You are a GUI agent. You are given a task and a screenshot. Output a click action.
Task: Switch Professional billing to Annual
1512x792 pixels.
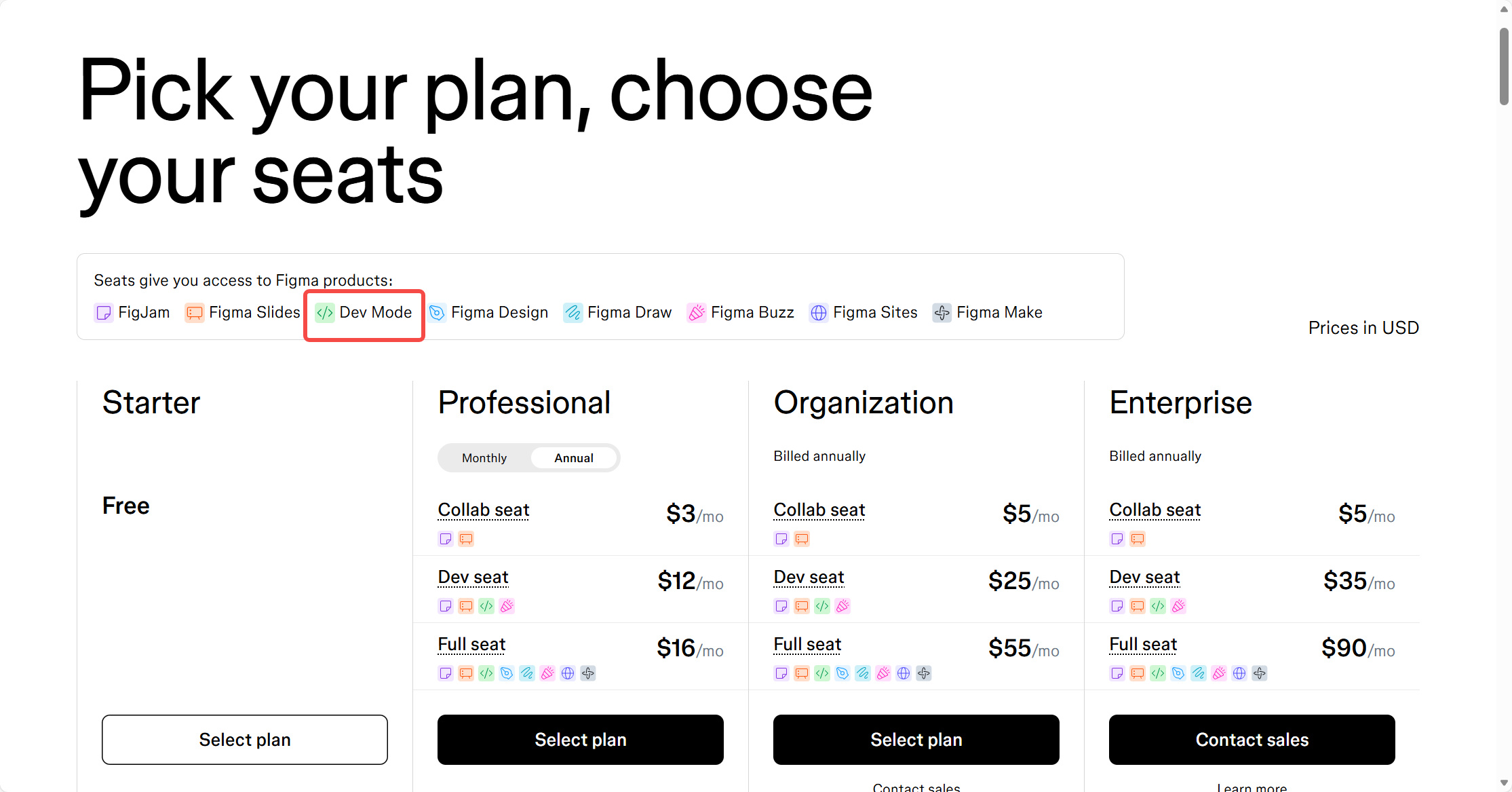[x=573, y=458]
